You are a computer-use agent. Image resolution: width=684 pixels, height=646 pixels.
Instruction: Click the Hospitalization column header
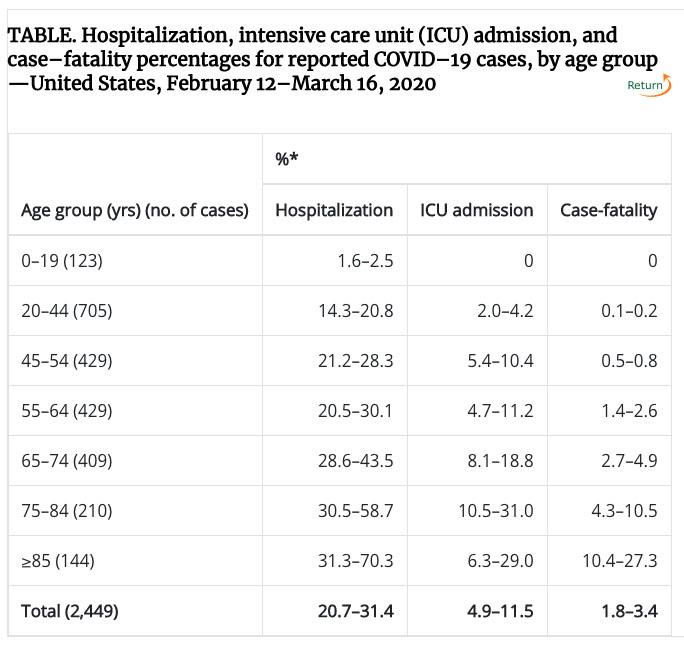[334, 210]
